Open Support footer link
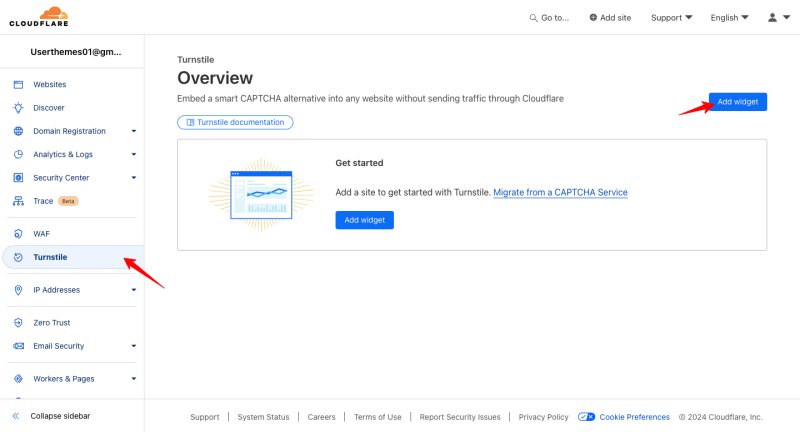Viewport: 800px width, 432px height. pyautogui.click(x=205, y=417)
